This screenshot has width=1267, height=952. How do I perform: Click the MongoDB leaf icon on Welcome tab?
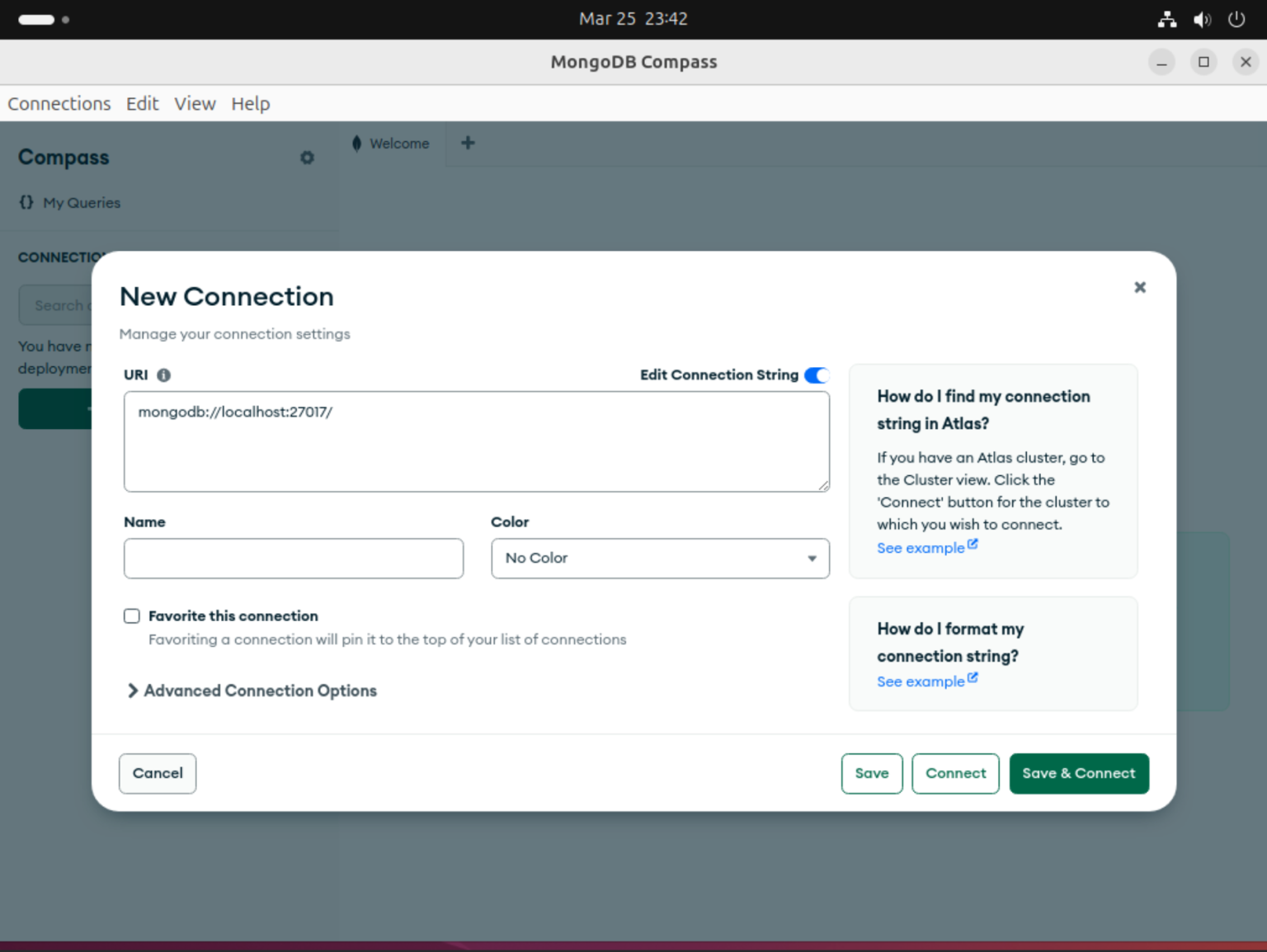(x=357, y=143)
